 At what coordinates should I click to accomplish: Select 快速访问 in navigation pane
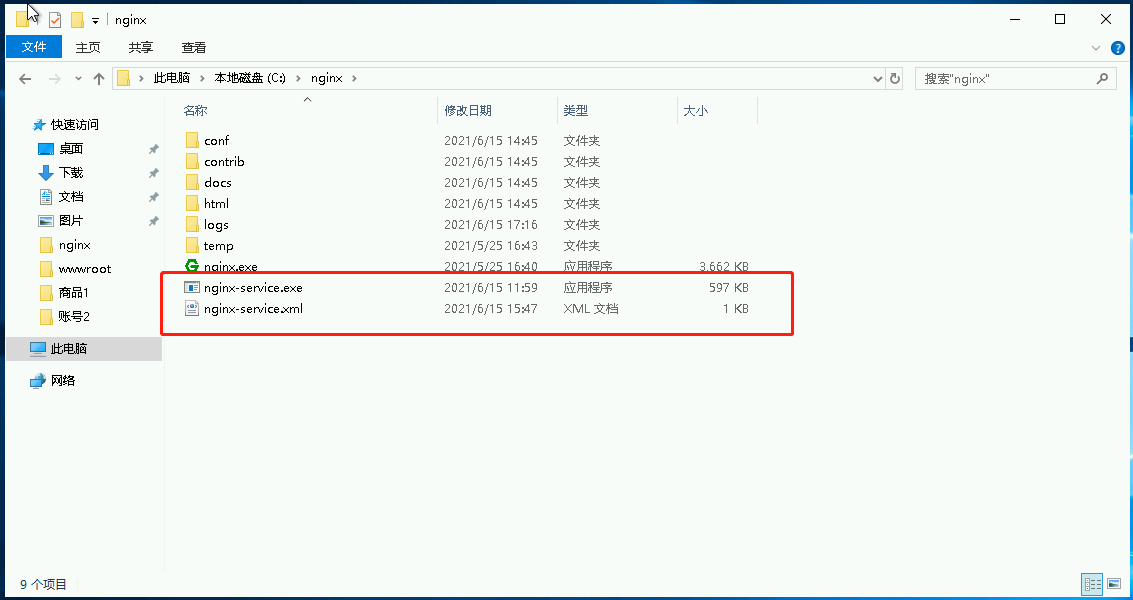coord(74,124)
